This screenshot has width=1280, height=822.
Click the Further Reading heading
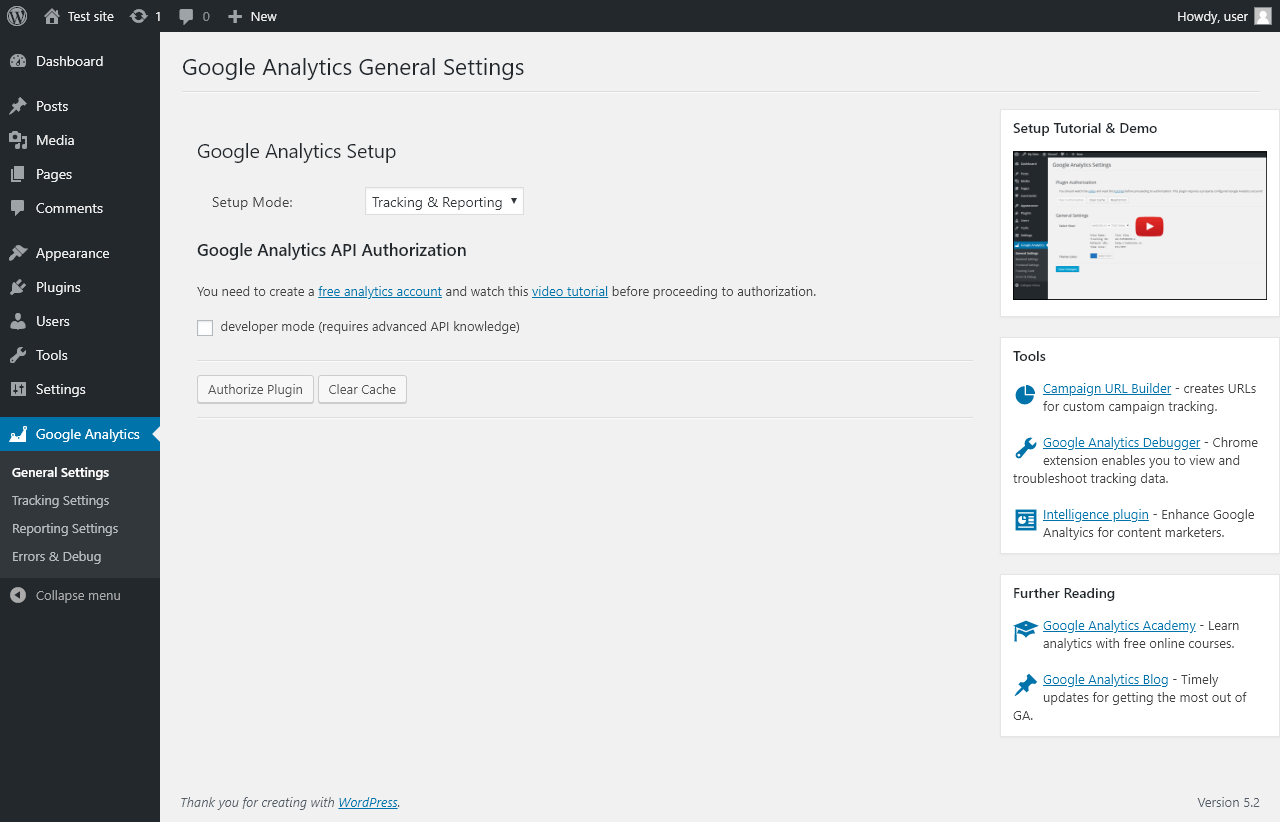(x=1064, y=593)
